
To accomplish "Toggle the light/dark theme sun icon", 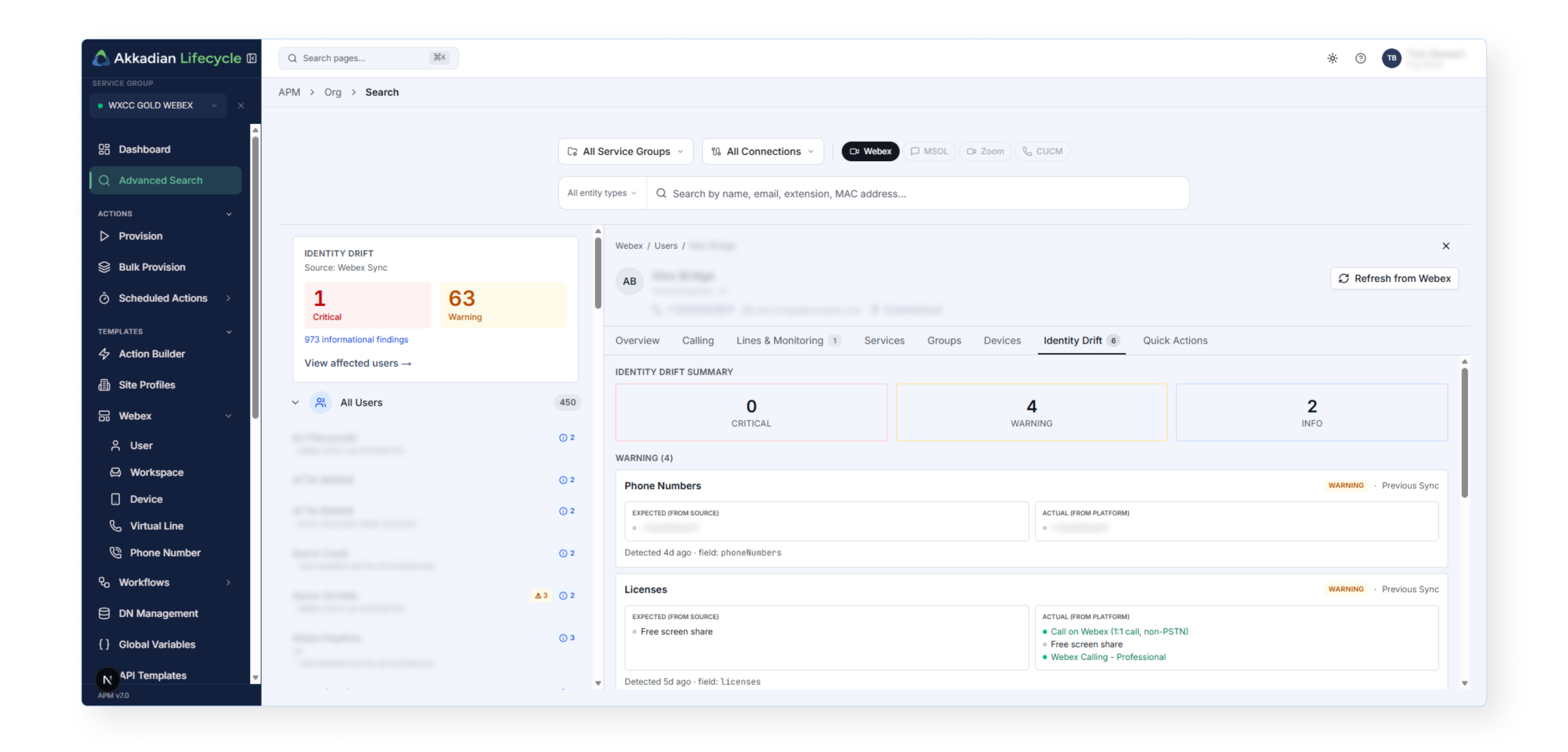I will 1332,58.
